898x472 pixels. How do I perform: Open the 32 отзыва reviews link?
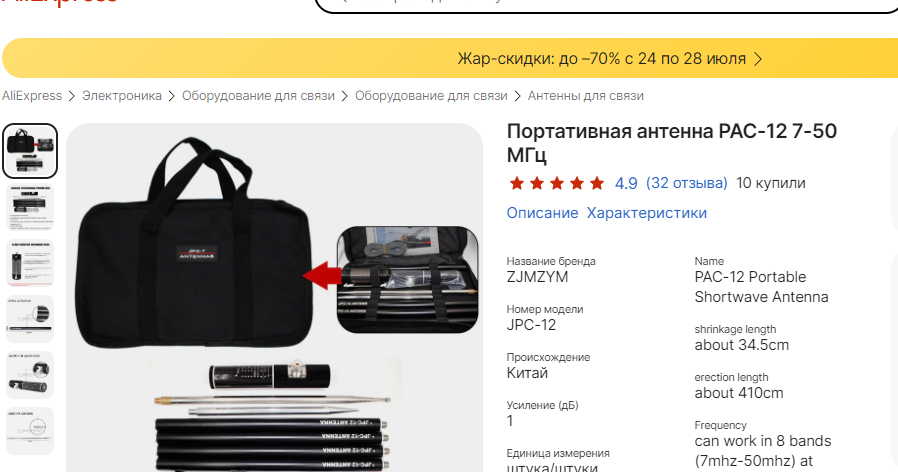click(687, 183)
